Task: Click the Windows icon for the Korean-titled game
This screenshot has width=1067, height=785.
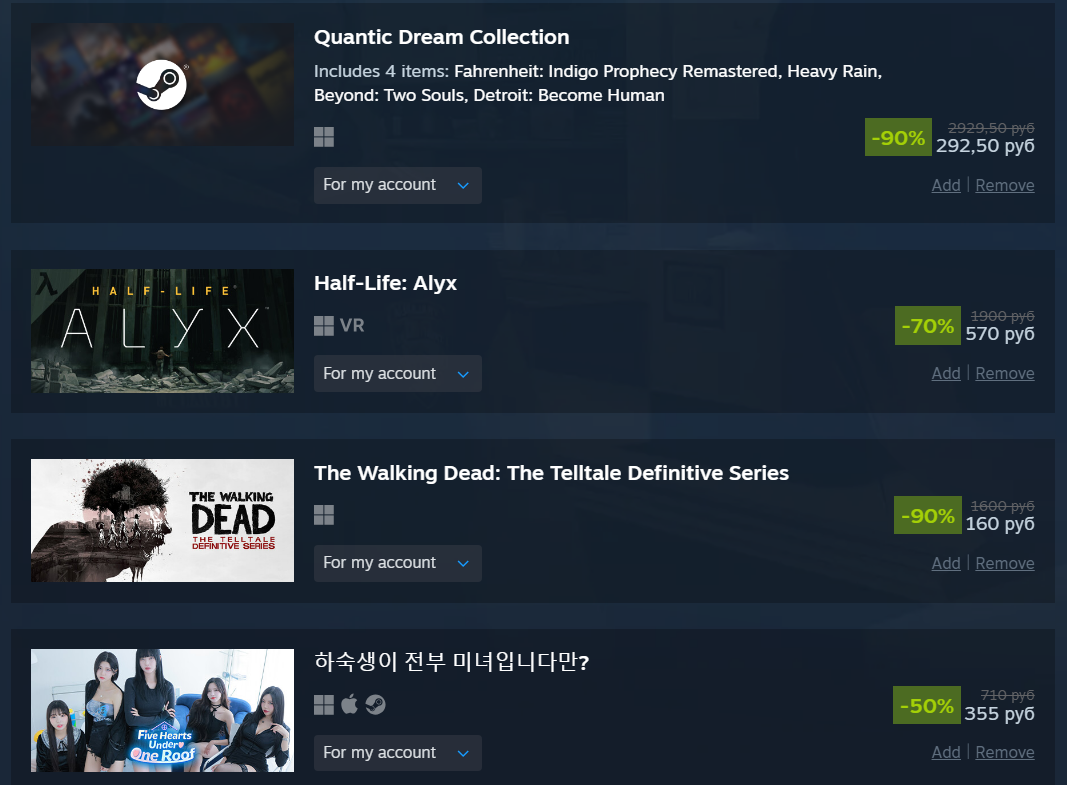Action: (x=324, y=705)
